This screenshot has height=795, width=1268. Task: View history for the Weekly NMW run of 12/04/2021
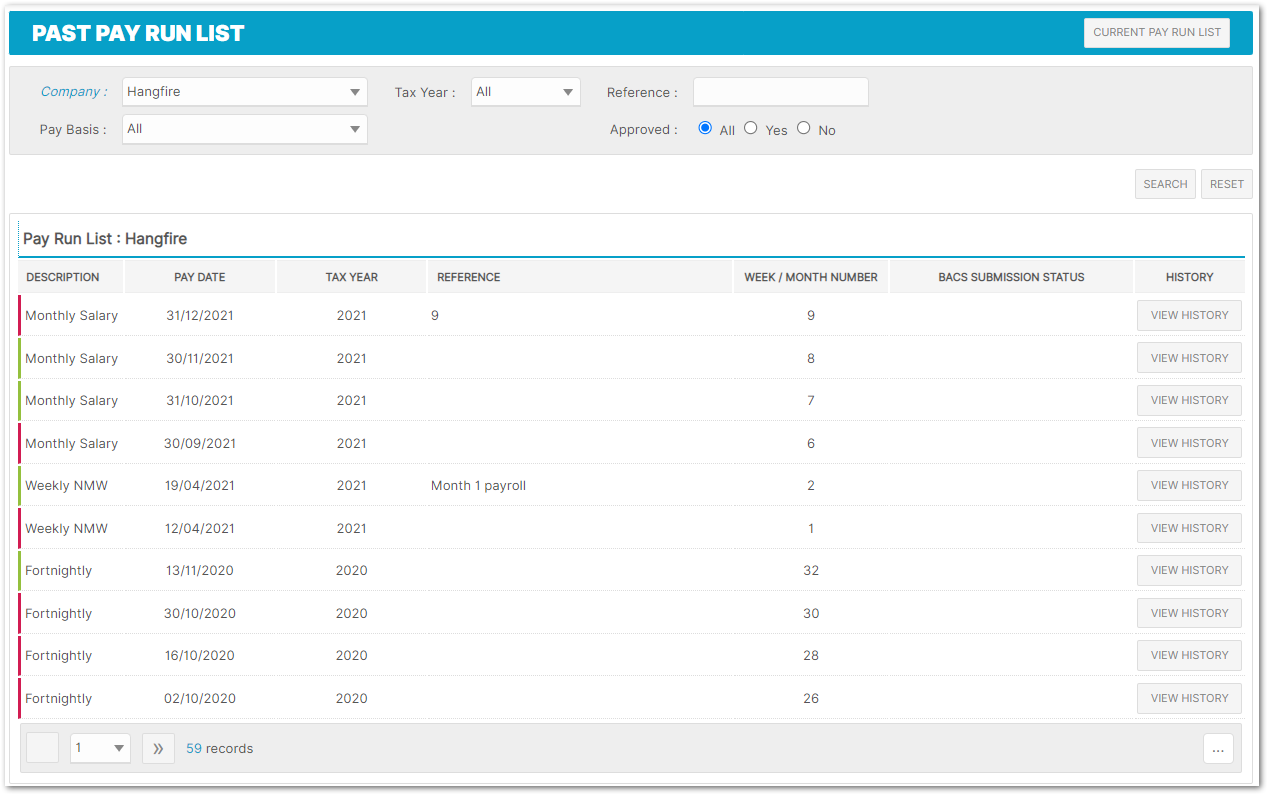(x=1189, y=528)
